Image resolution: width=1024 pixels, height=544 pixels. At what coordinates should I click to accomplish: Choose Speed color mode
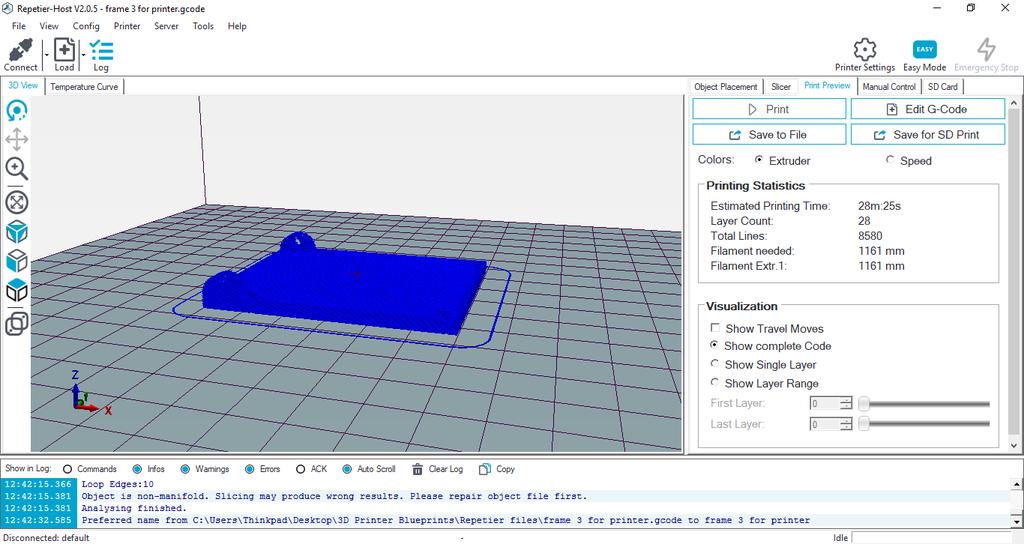coord(890,159)
